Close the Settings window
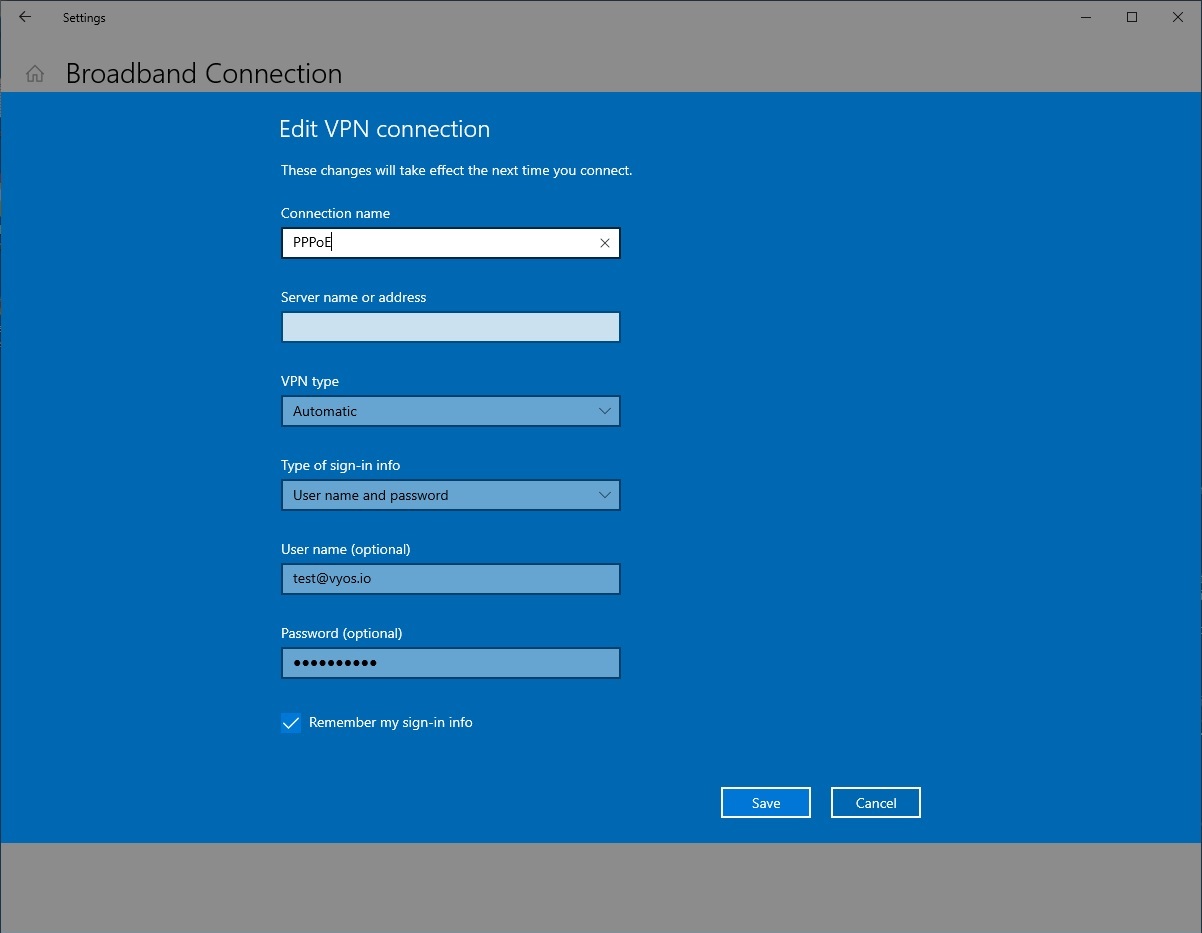Viewport: 1202px width, 933px height. click(1178, 17)
